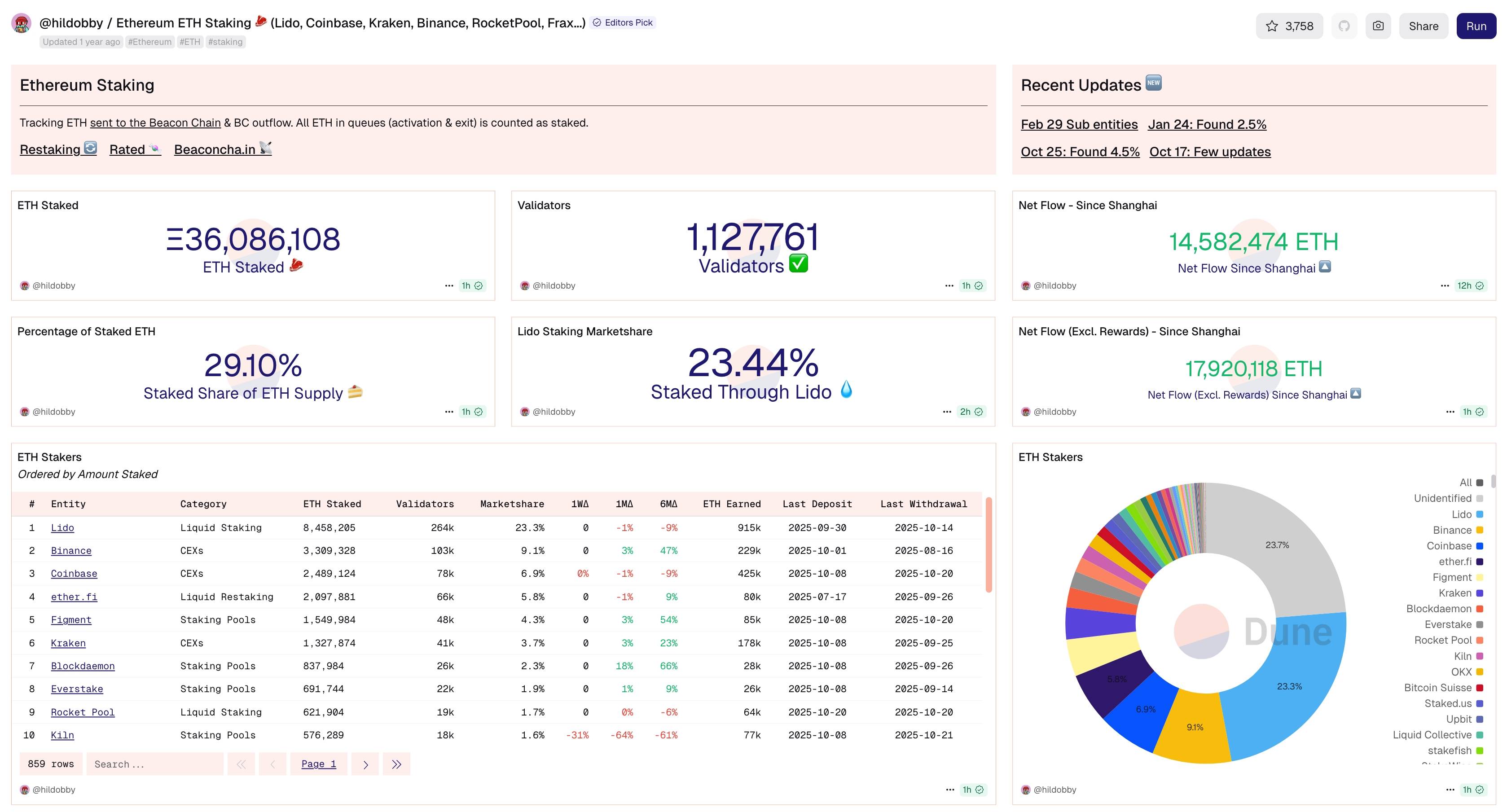Take a screenshot with the camera icon

coord(1378,26)
